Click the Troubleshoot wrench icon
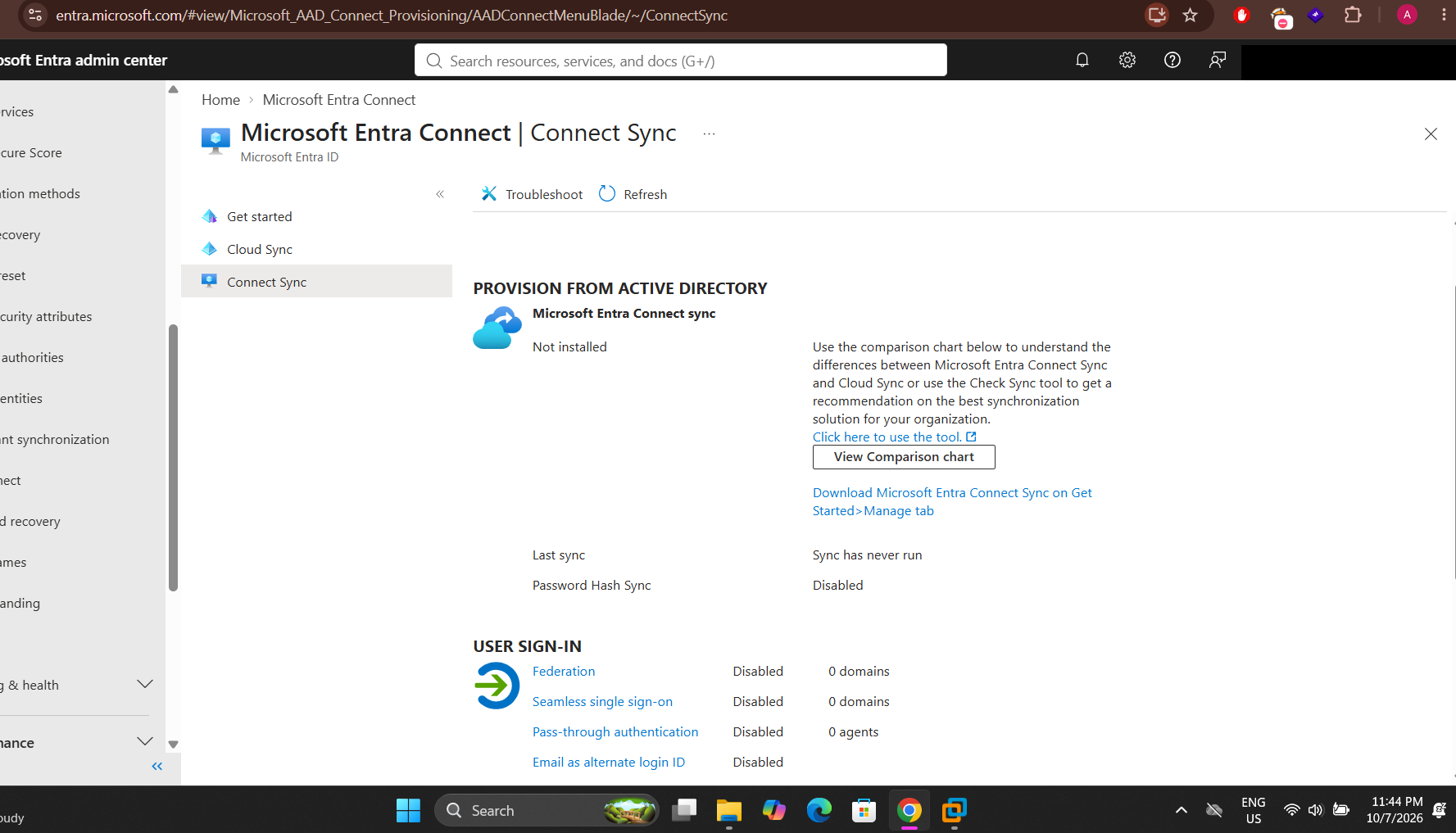The height and width of the screenshot is (833, 1456). (x=489, y=193)
